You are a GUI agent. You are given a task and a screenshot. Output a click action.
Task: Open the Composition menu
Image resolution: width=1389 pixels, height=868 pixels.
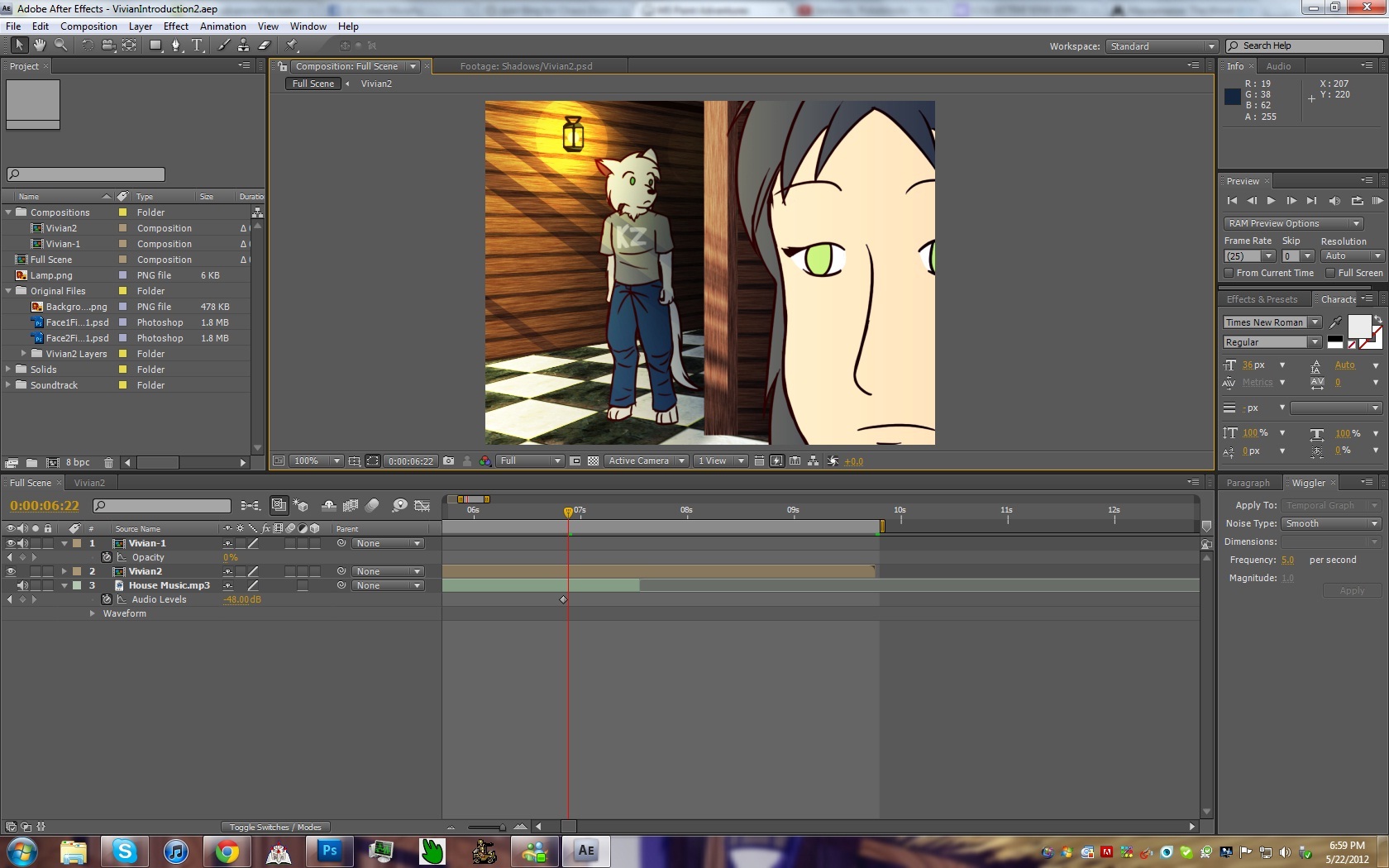coord(88,26)
